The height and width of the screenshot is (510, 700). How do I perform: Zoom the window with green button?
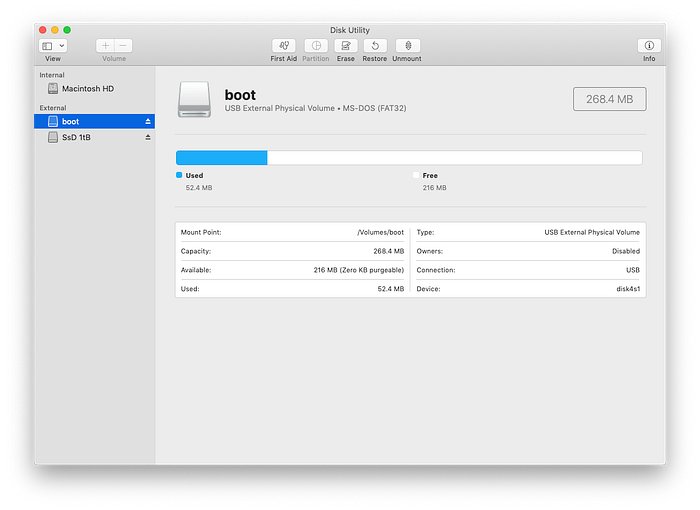[67, 30]
